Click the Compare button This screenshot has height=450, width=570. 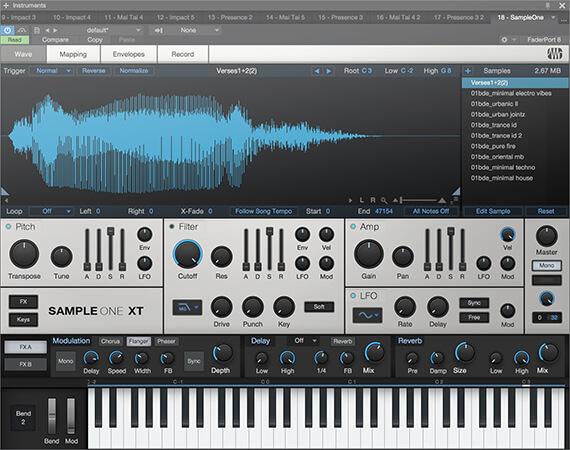(x=55, y=40)
